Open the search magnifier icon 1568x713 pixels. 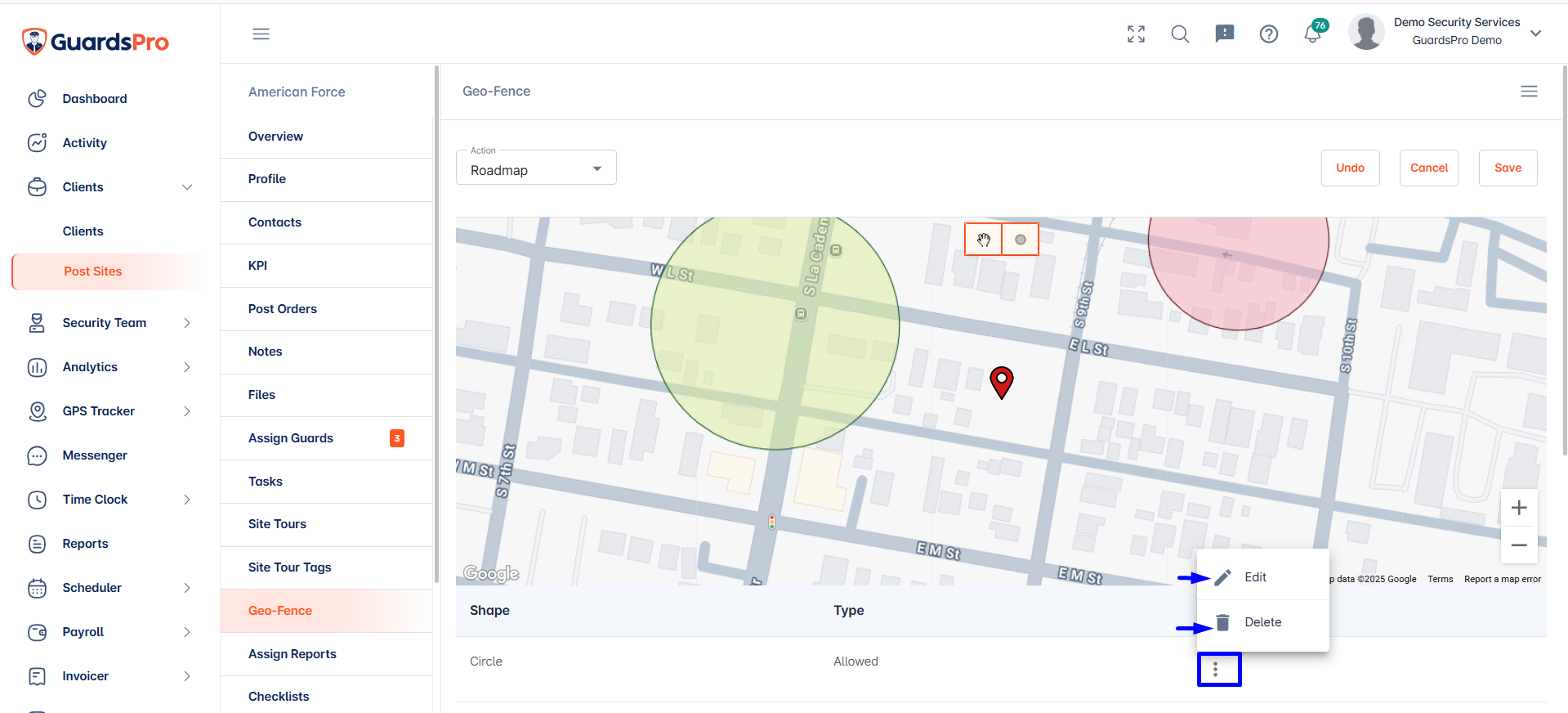point(1180,34)
